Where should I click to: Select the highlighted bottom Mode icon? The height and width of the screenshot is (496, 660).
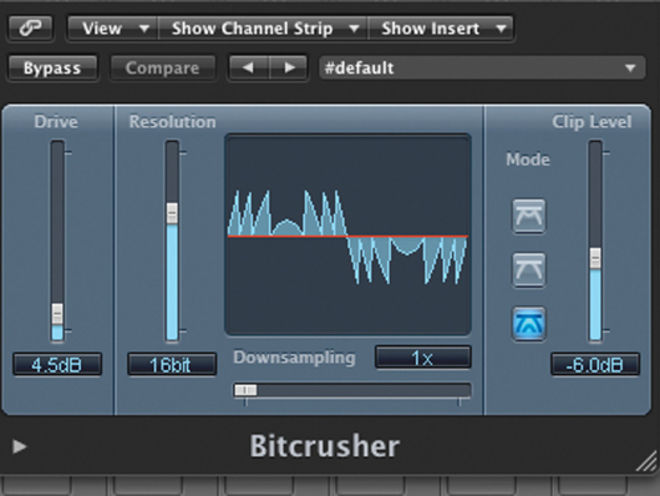(529, 323)
